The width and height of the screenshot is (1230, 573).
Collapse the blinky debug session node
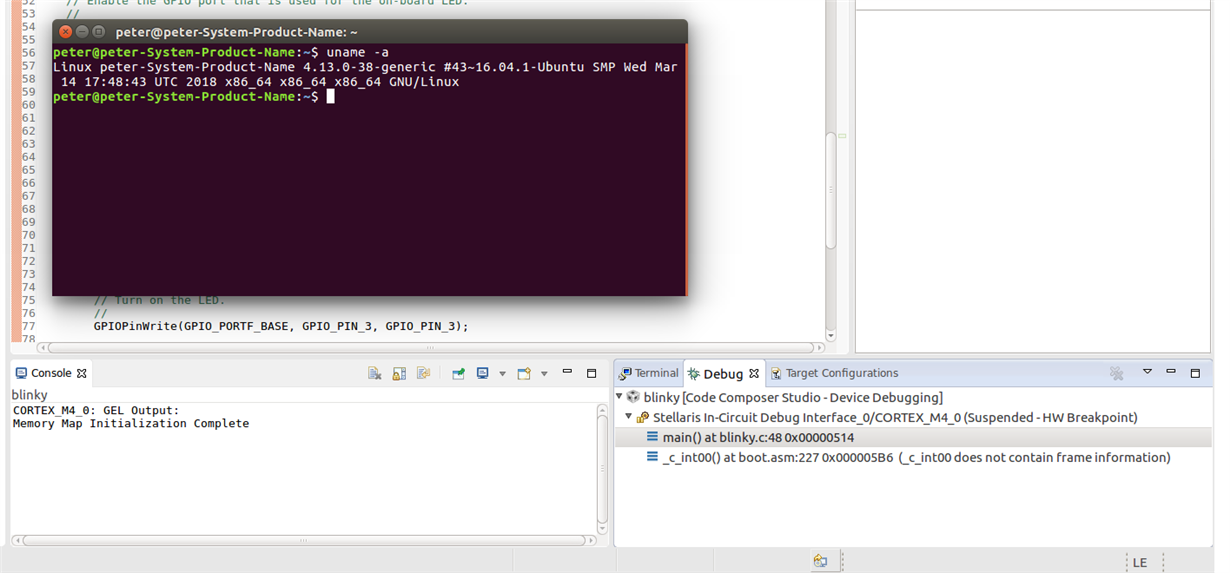[x=619, y=397]
